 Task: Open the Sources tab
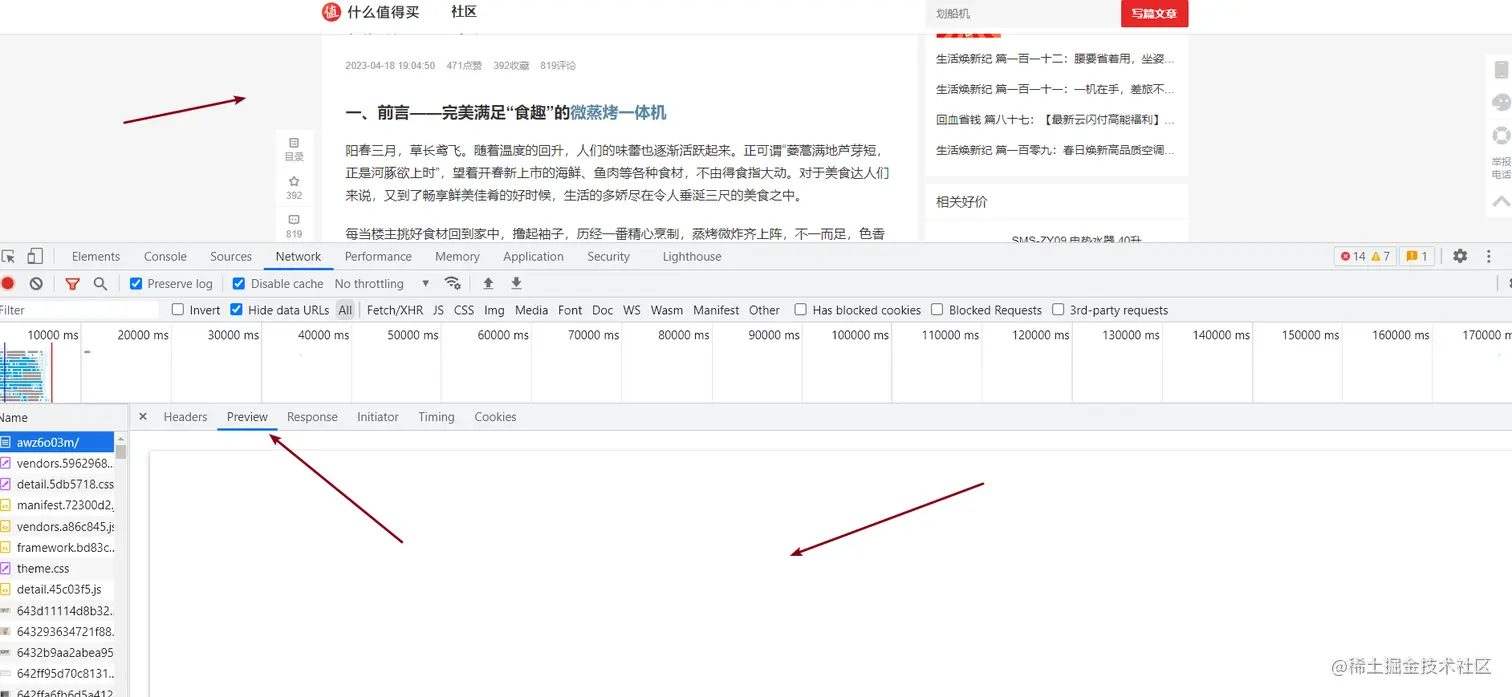[231, 256]
